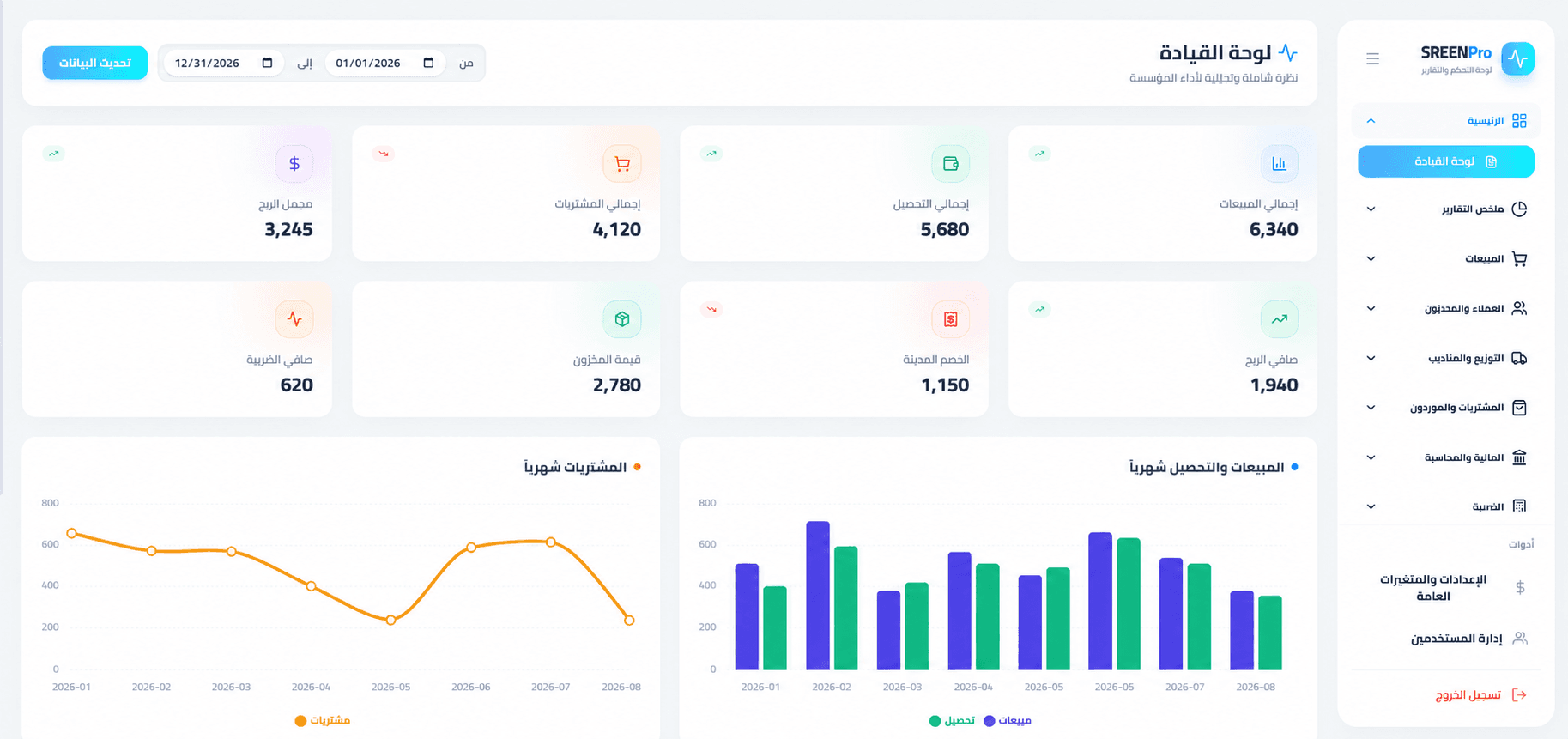Expand the الضريبة chevron
Viewport: 1568px width, 739px height.
point(1371,506)
